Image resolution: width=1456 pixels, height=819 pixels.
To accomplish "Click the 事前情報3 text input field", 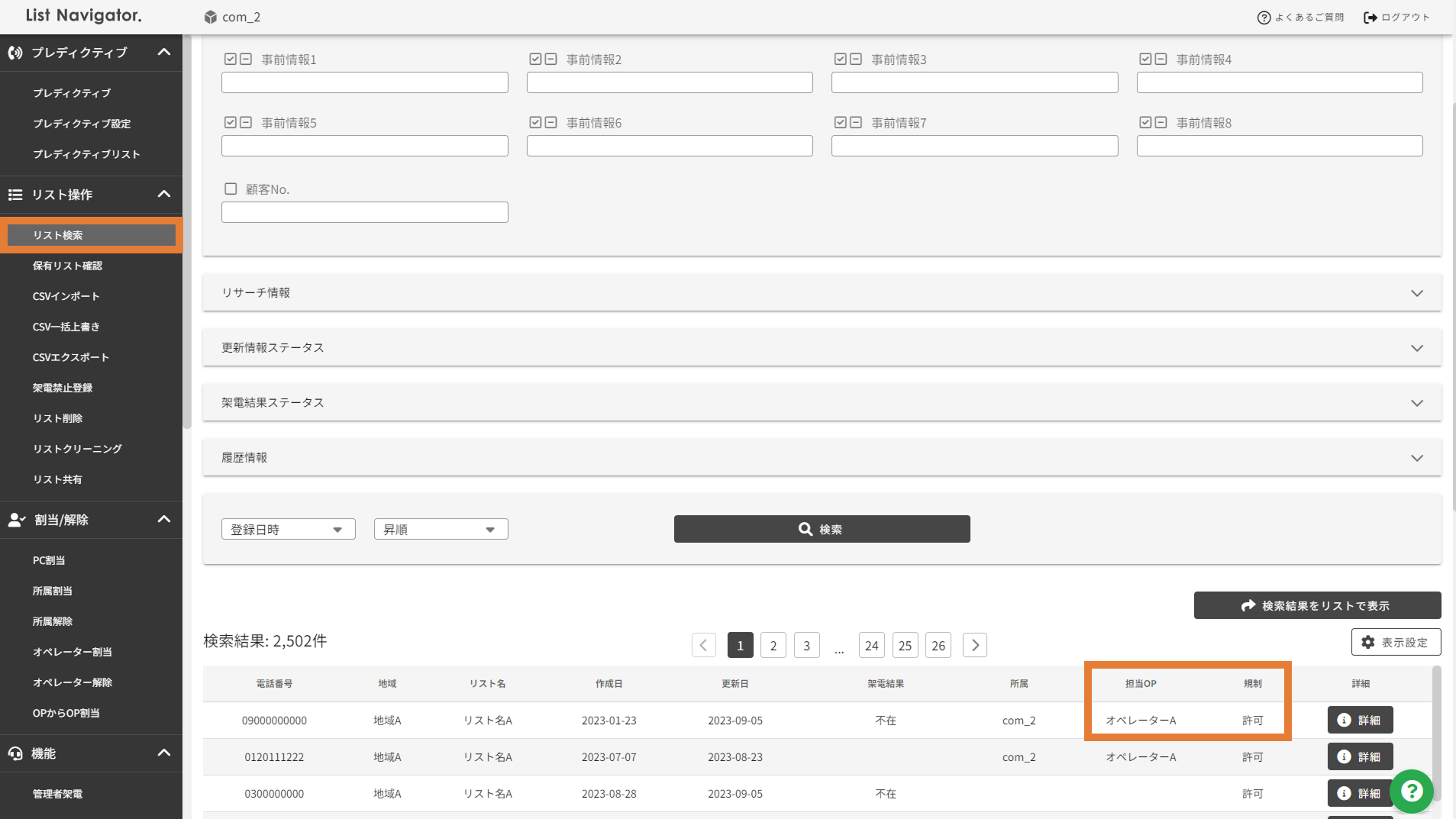I will click(974, 82).
